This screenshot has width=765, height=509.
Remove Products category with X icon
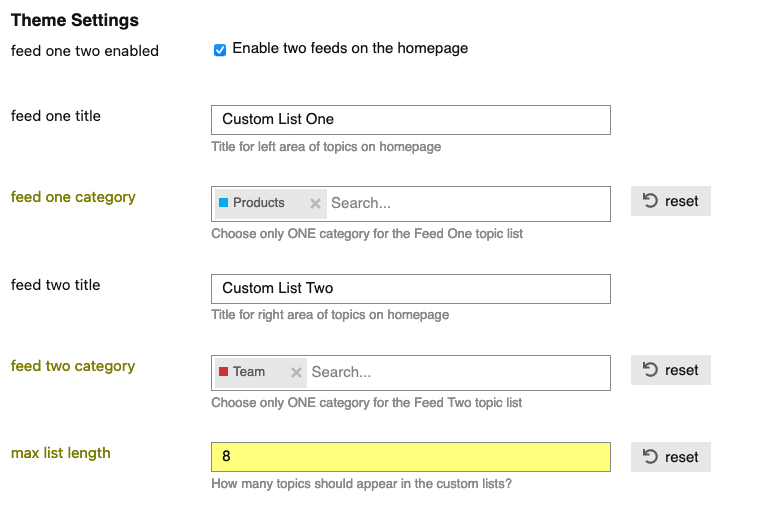(315, 203)
